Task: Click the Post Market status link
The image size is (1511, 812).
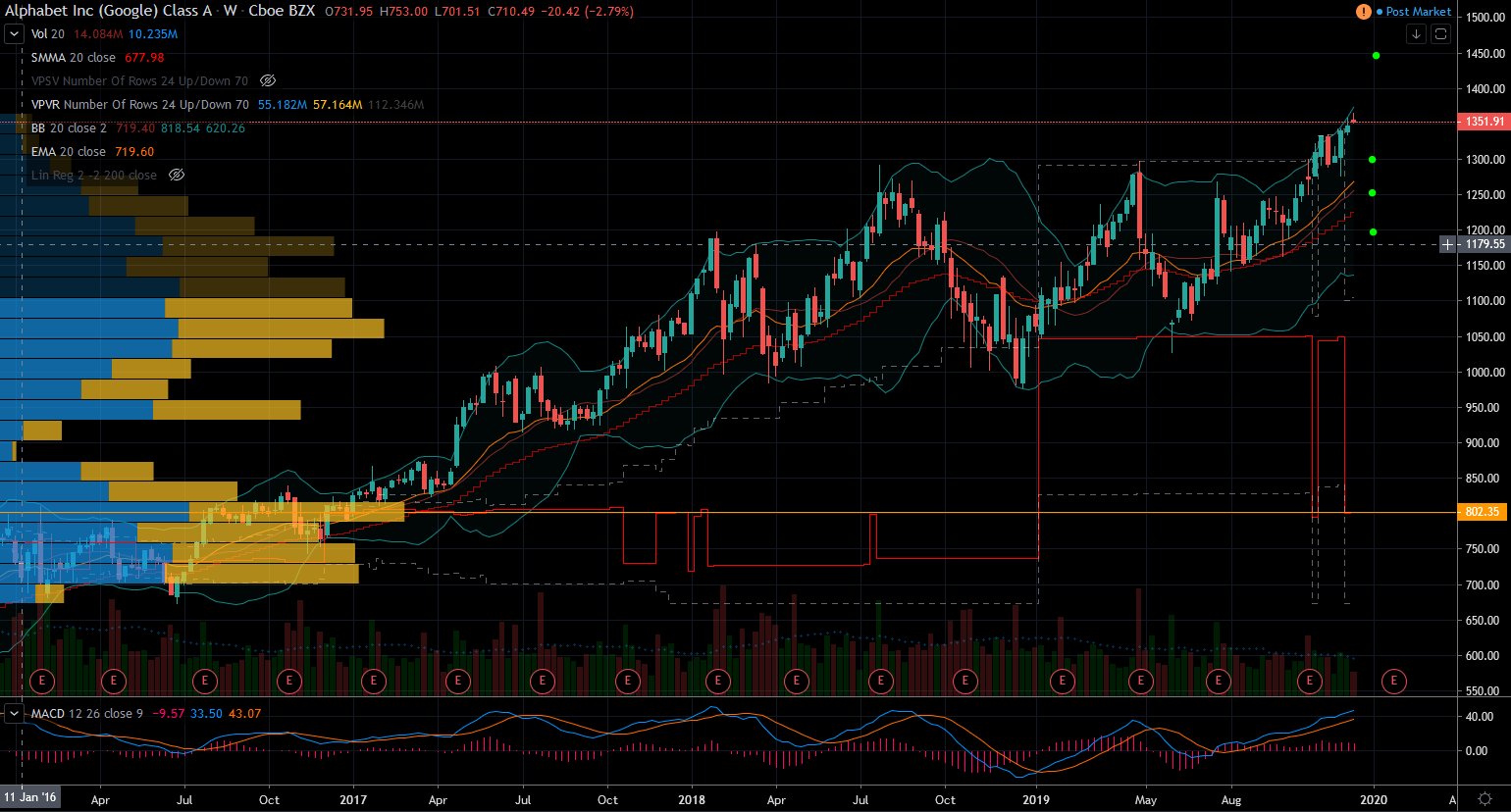Action: click(x=1418, y=12)
